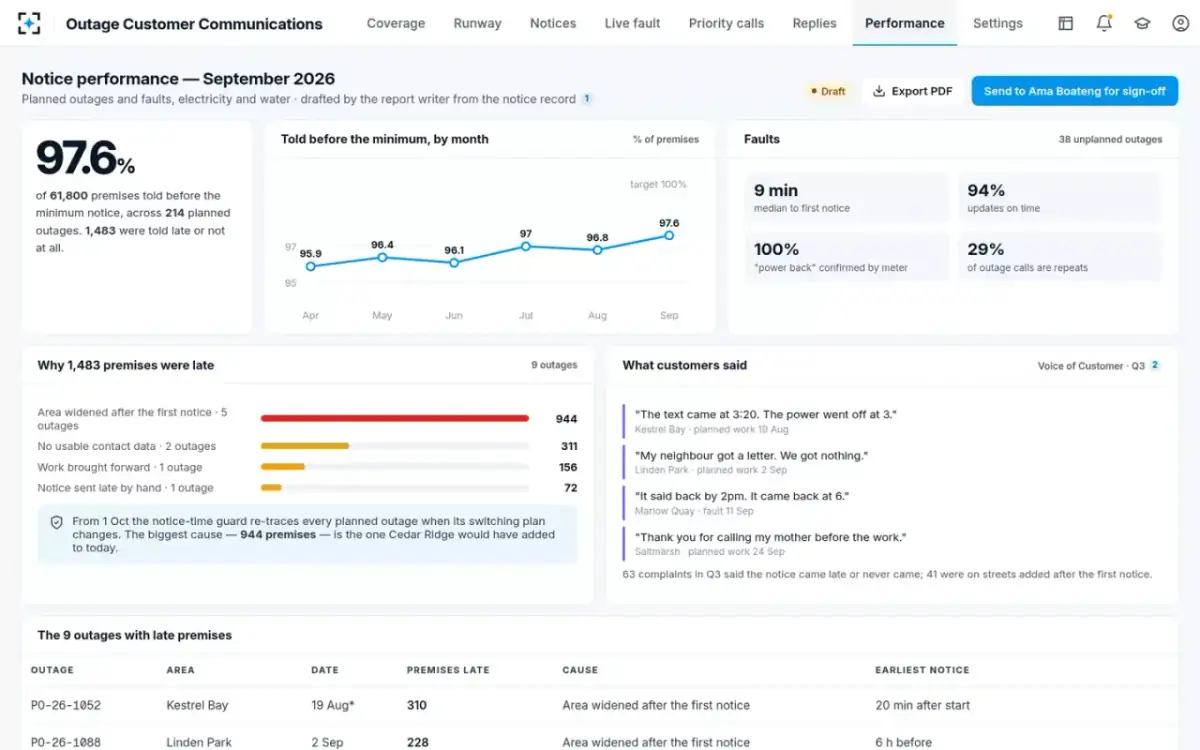Open the notifications bell

pos(1104,23)
